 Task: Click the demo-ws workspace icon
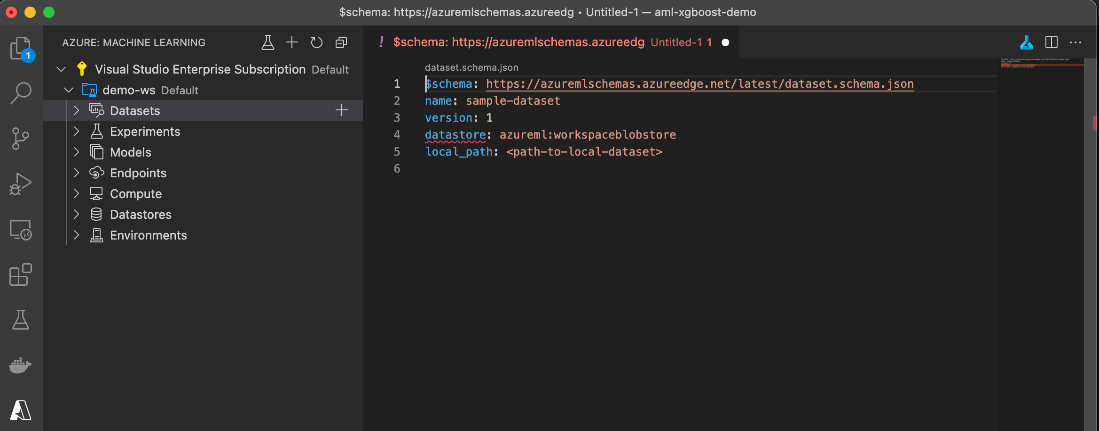pyautogui.click(x=89, y=90)
